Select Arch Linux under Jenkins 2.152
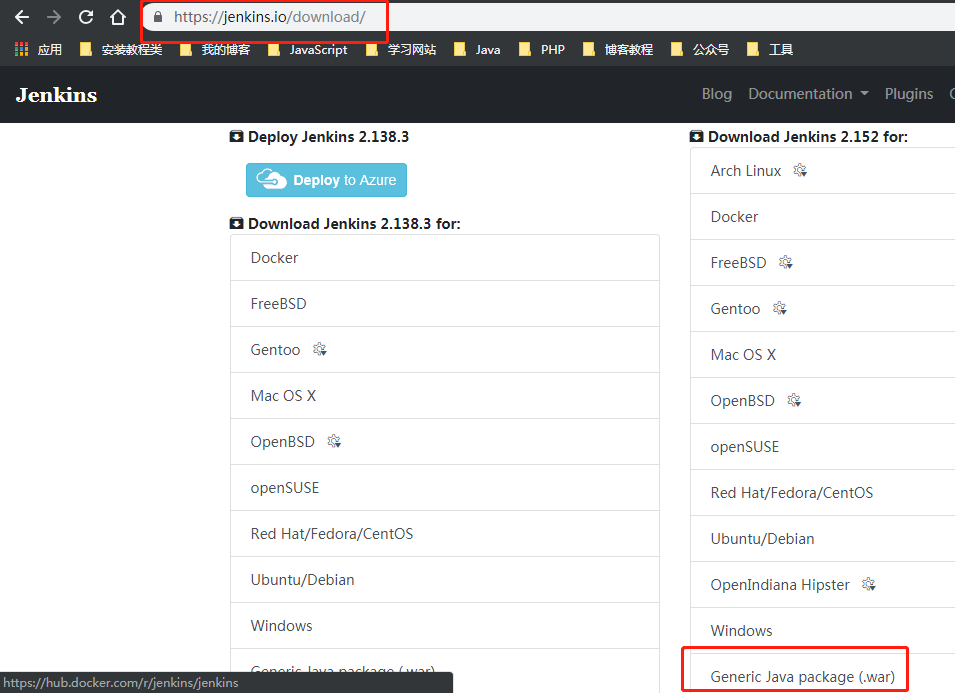Viewport: 955px width, 693px height. point(823,171)
